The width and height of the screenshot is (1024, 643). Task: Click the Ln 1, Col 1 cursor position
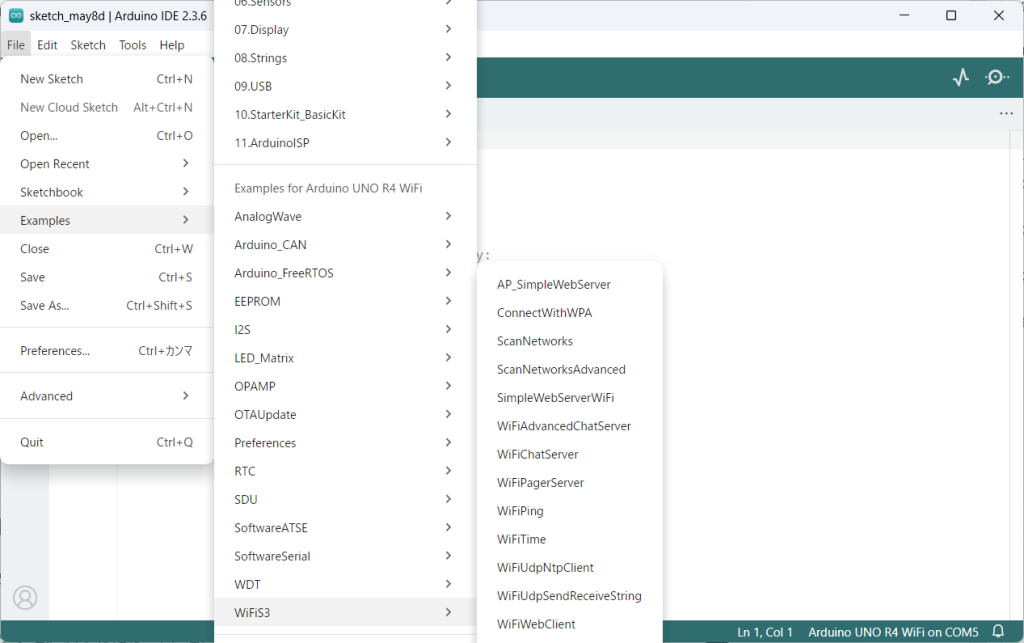(765, 632)
